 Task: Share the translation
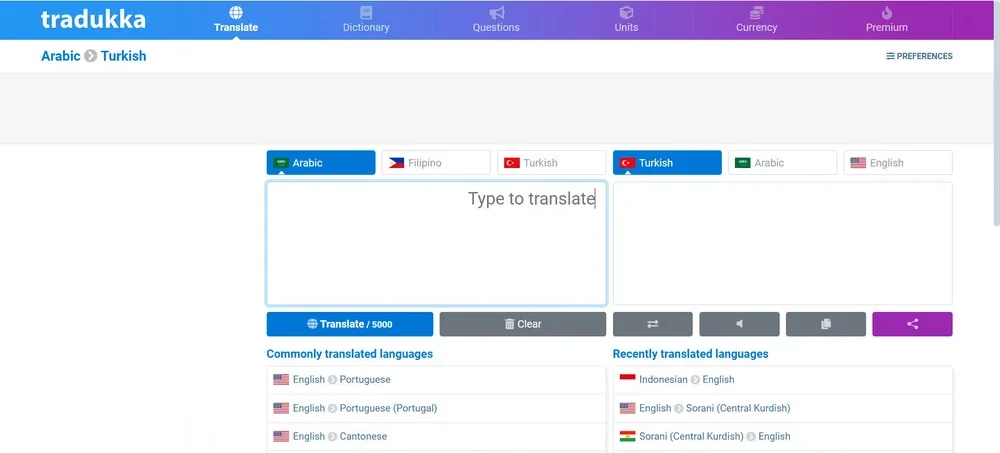pyautogui.click(x=913, y=324)
